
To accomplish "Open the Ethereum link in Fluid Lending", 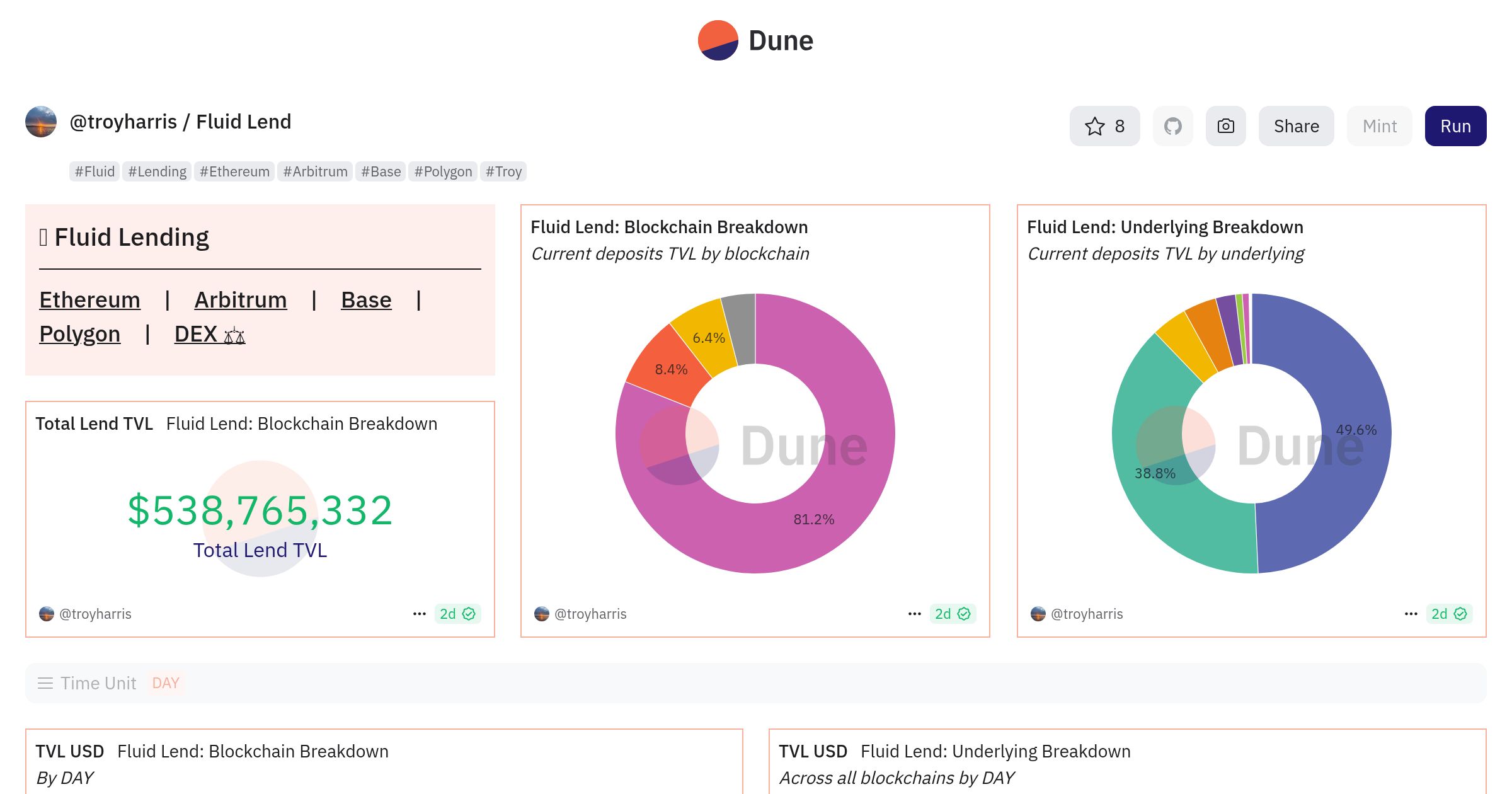I will point(89,300).
